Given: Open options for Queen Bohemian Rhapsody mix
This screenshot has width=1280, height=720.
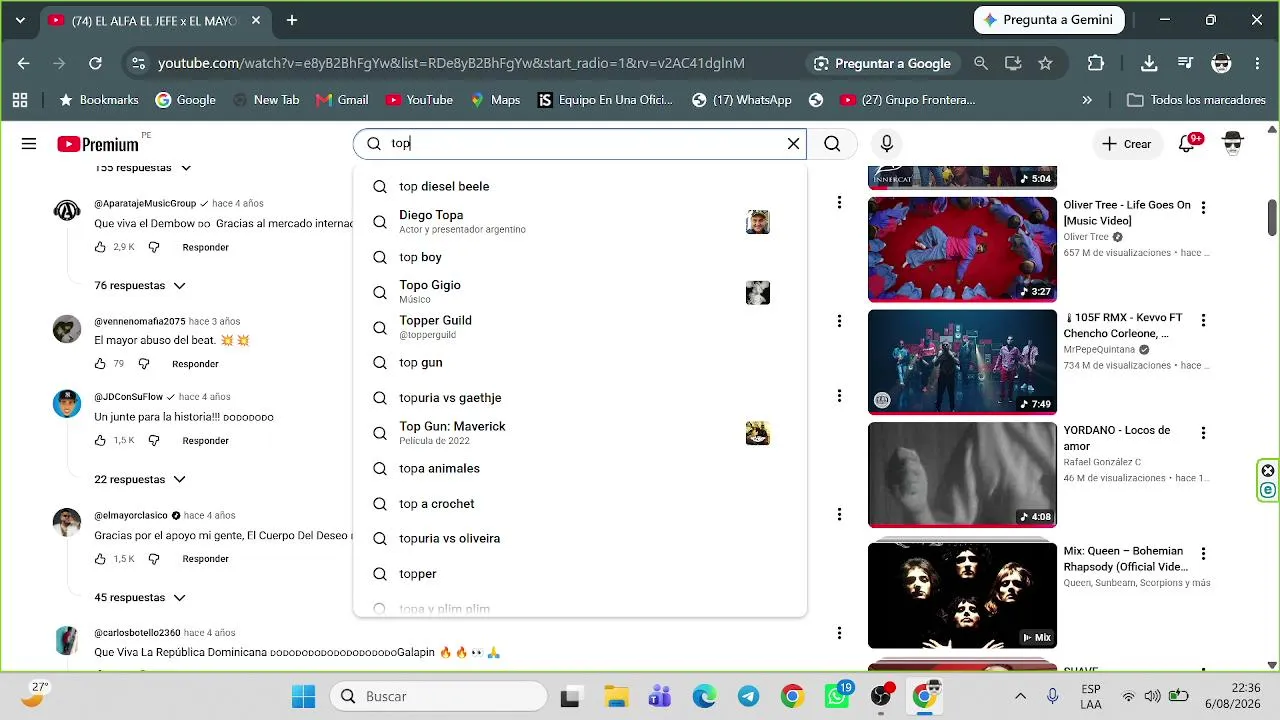Looking at the screenshot, I should [1203, 553].
